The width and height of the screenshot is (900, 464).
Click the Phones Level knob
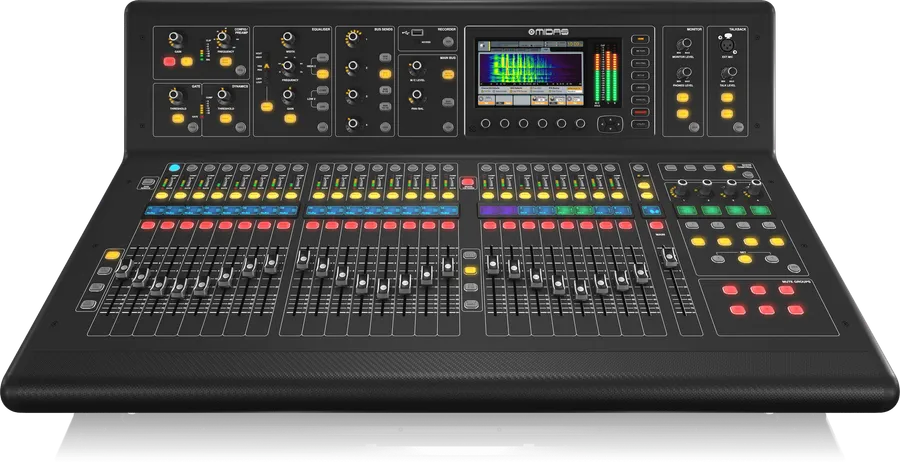(x=683, y=73)
